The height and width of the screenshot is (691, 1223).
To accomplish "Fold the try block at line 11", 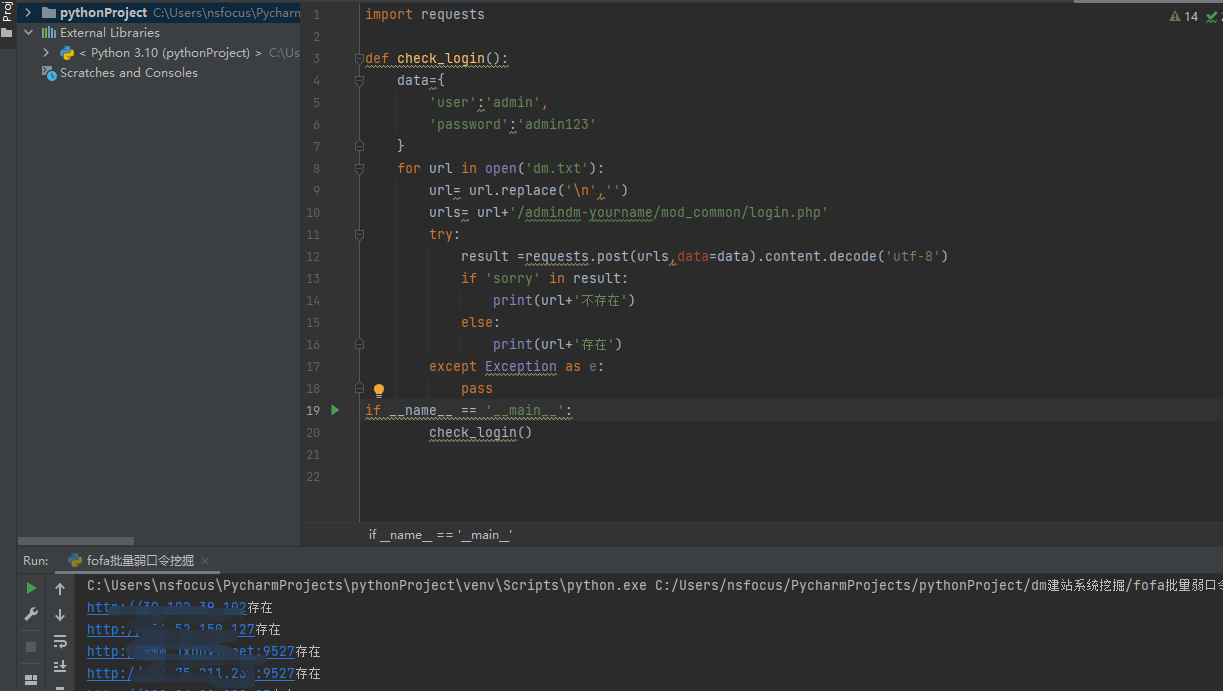I will 359,235.
